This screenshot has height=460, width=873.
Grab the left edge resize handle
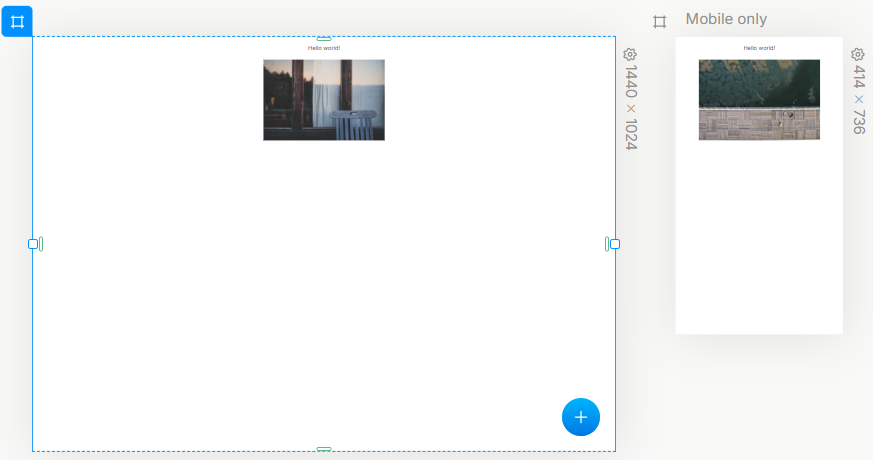click(33, 244)
